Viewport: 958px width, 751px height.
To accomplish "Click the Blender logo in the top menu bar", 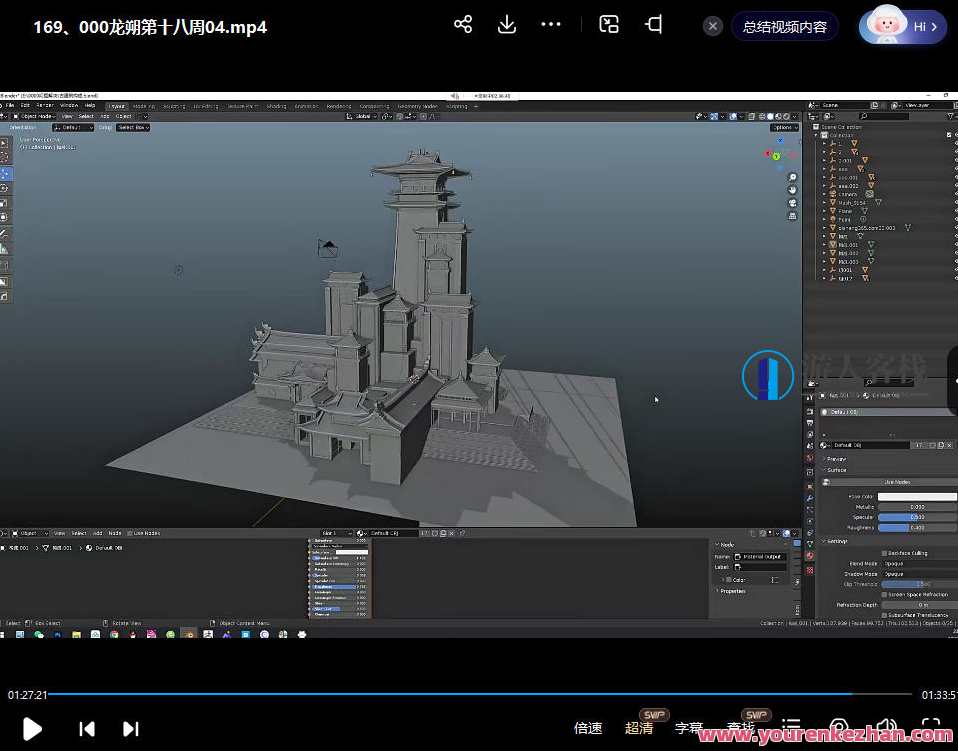I will tap(5, 105).
